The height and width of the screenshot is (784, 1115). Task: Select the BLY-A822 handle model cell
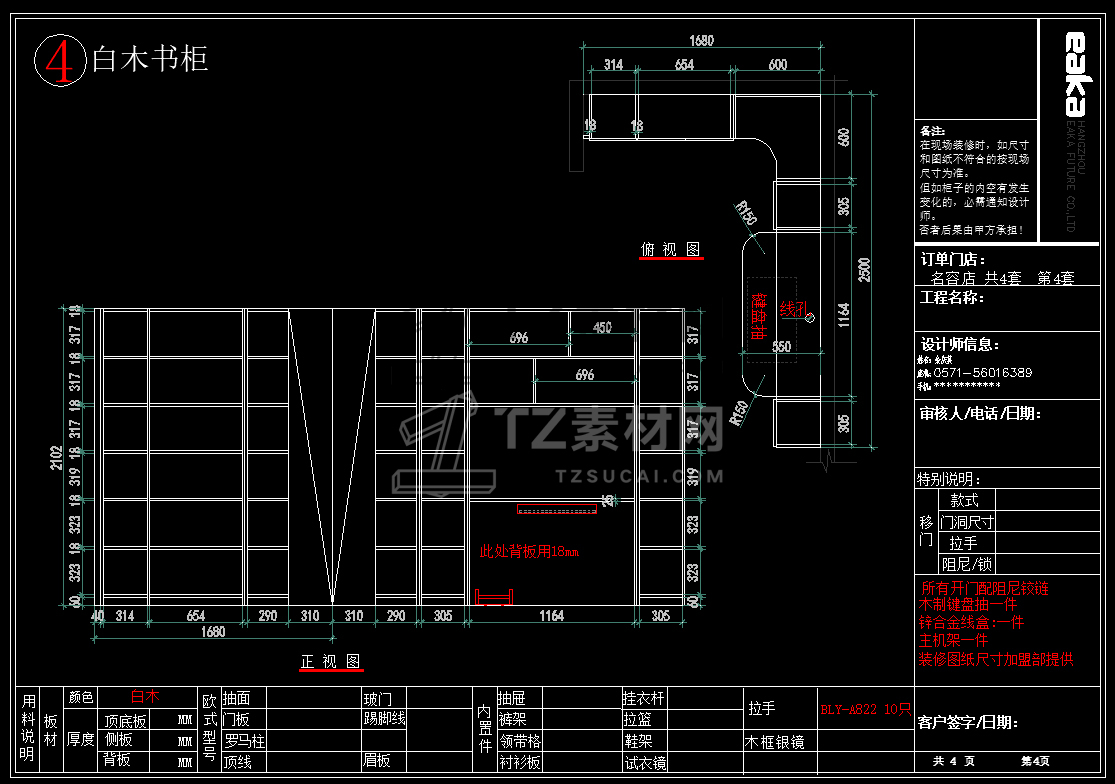point(865,709)
